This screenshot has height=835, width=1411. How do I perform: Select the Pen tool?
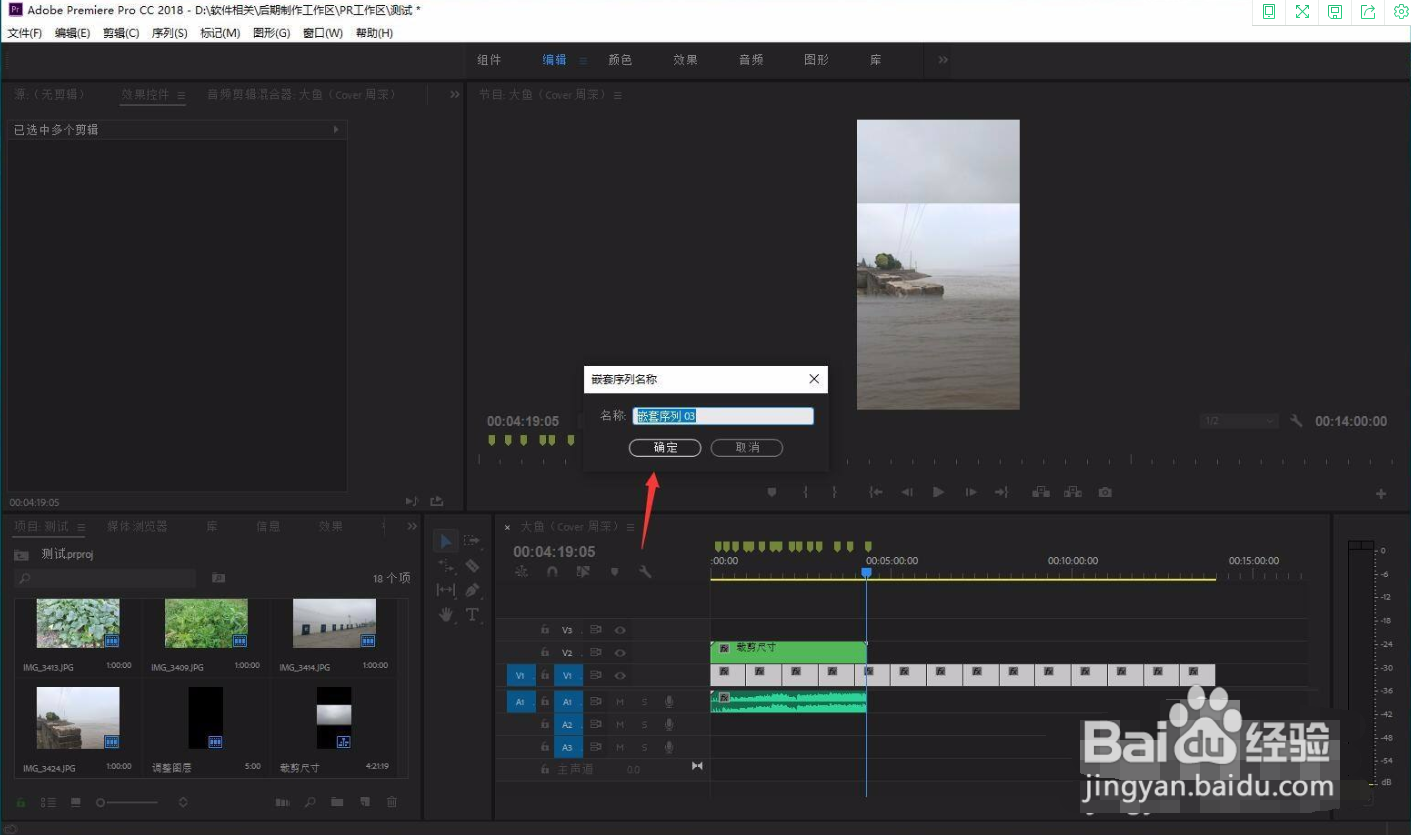pyautogui.click(x=472, y=590)
